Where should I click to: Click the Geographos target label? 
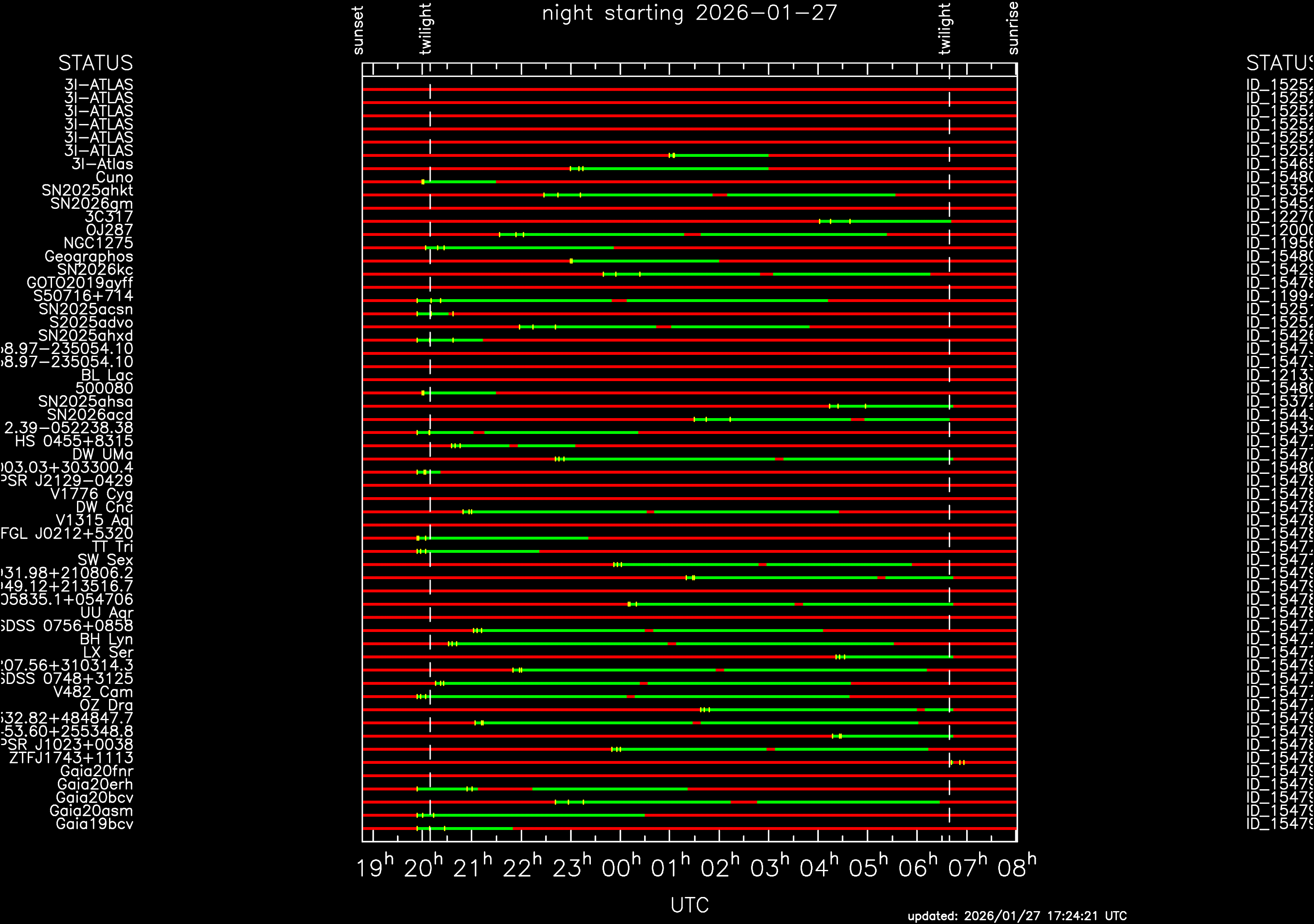tap(89, 256)
